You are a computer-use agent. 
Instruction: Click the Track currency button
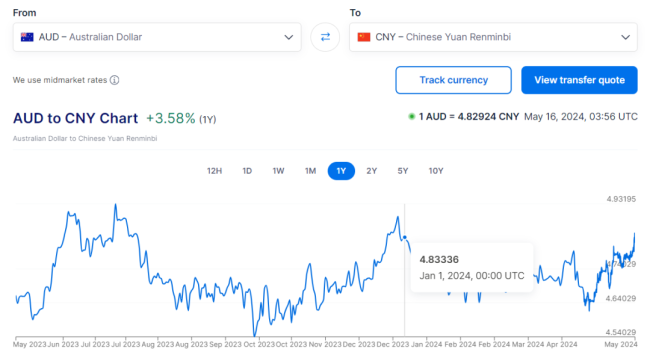pyautogui.click(x=454, y=80)
